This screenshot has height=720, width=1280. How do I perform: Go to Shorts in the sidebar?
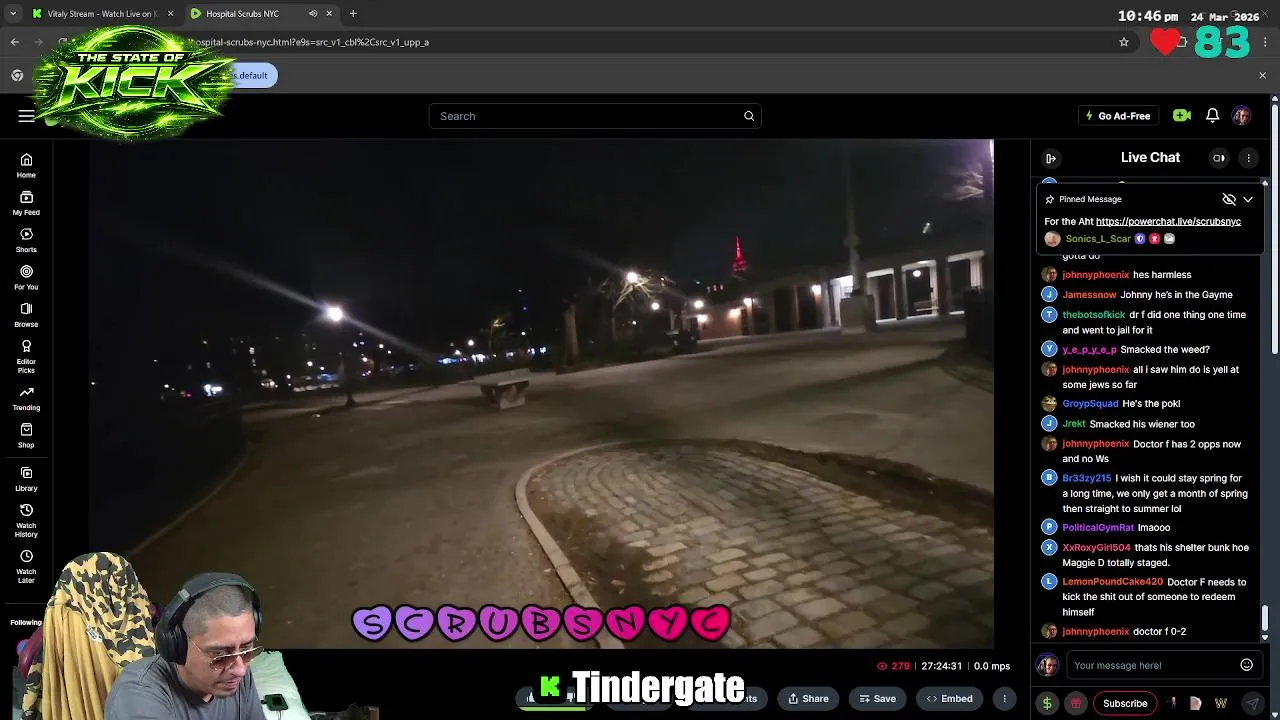coord(26,240)
